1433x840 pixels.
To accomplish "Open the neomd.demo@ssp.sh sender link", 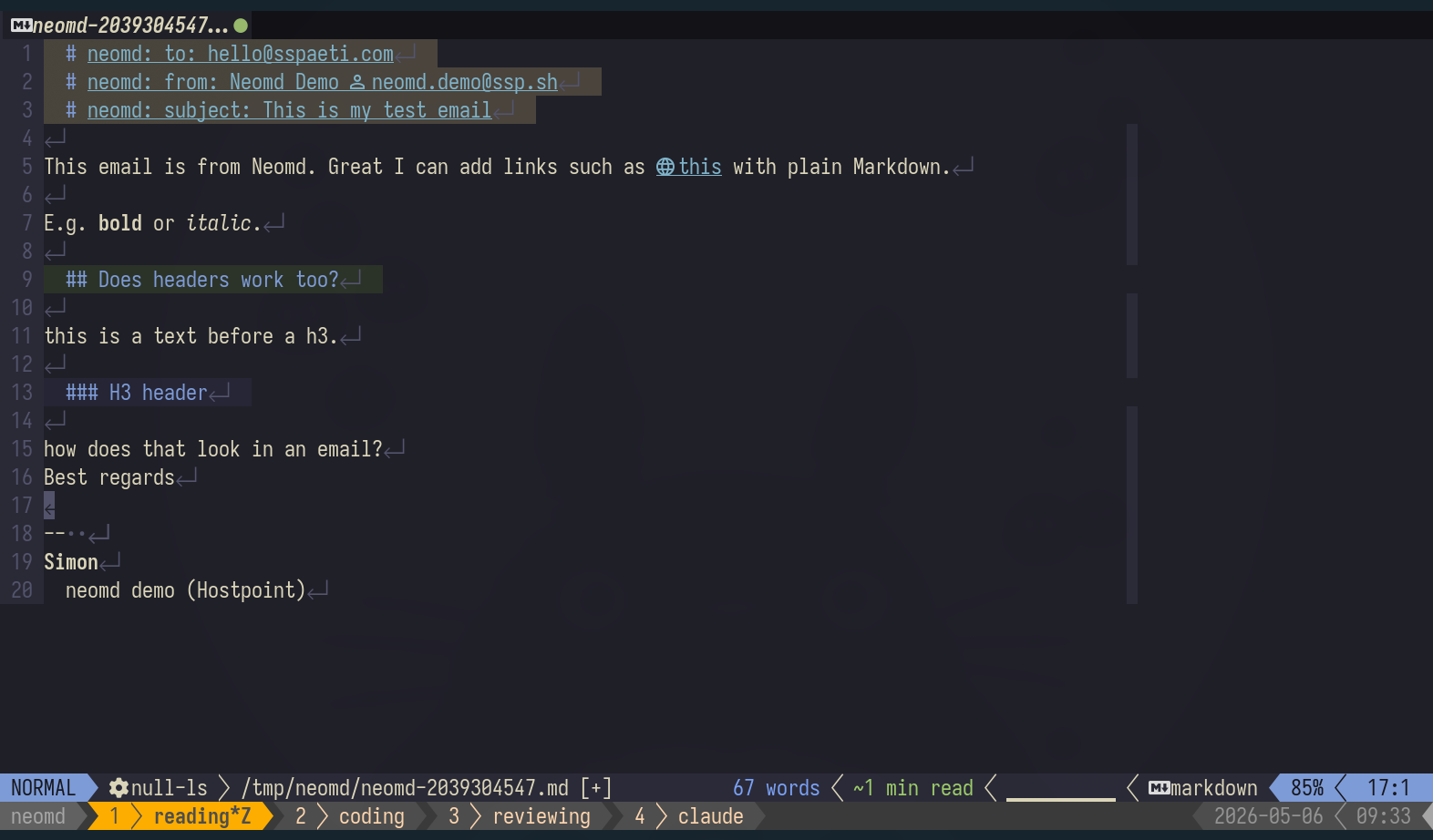I will click(x=465, y=83).
